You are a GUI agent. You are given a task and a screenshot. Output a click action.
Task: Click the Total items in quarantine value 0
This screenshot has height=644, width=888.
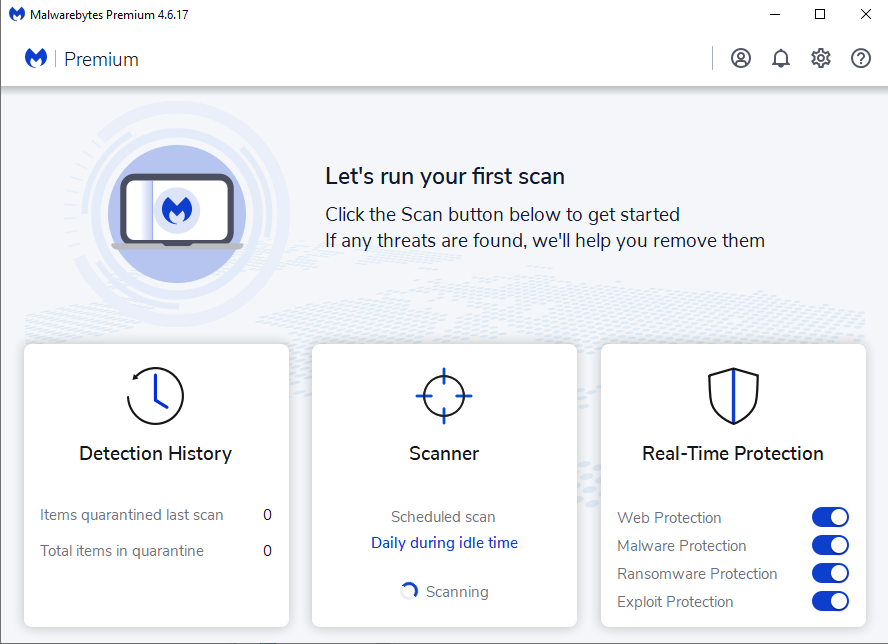(267, 551)
